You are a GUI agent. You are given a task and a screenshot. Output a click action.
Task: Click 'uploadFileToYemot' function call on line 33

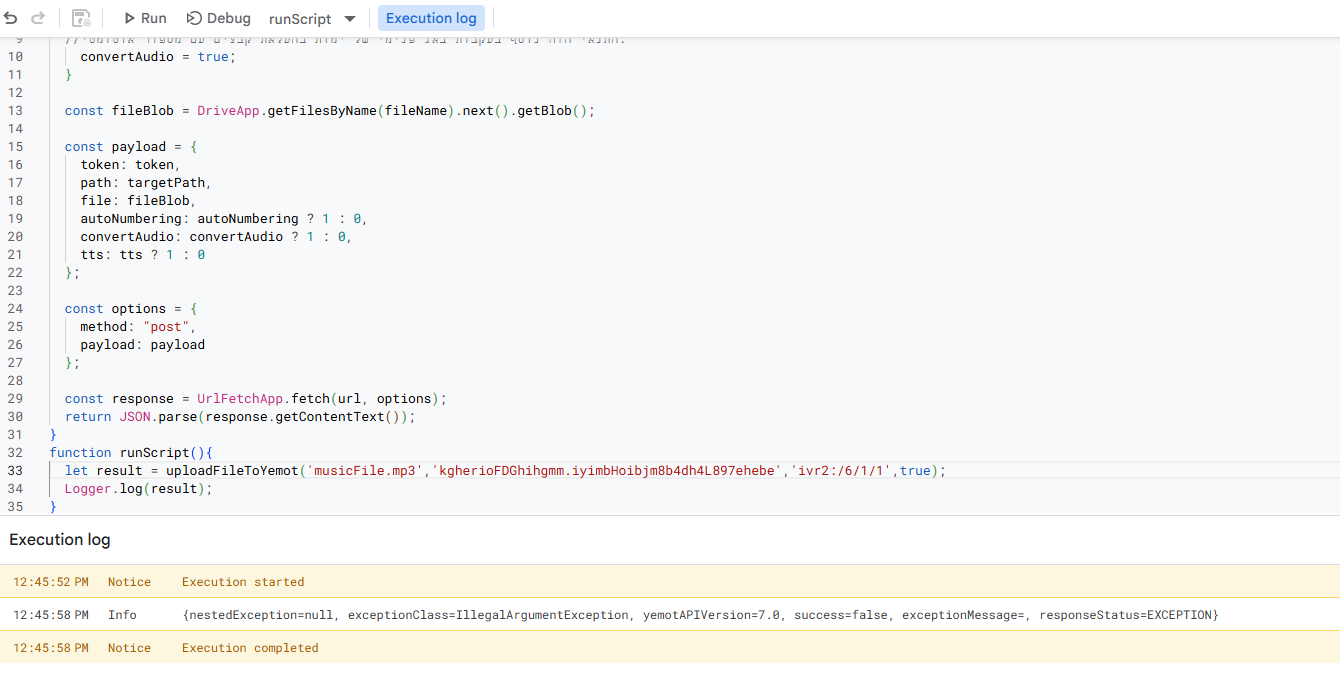232,471
